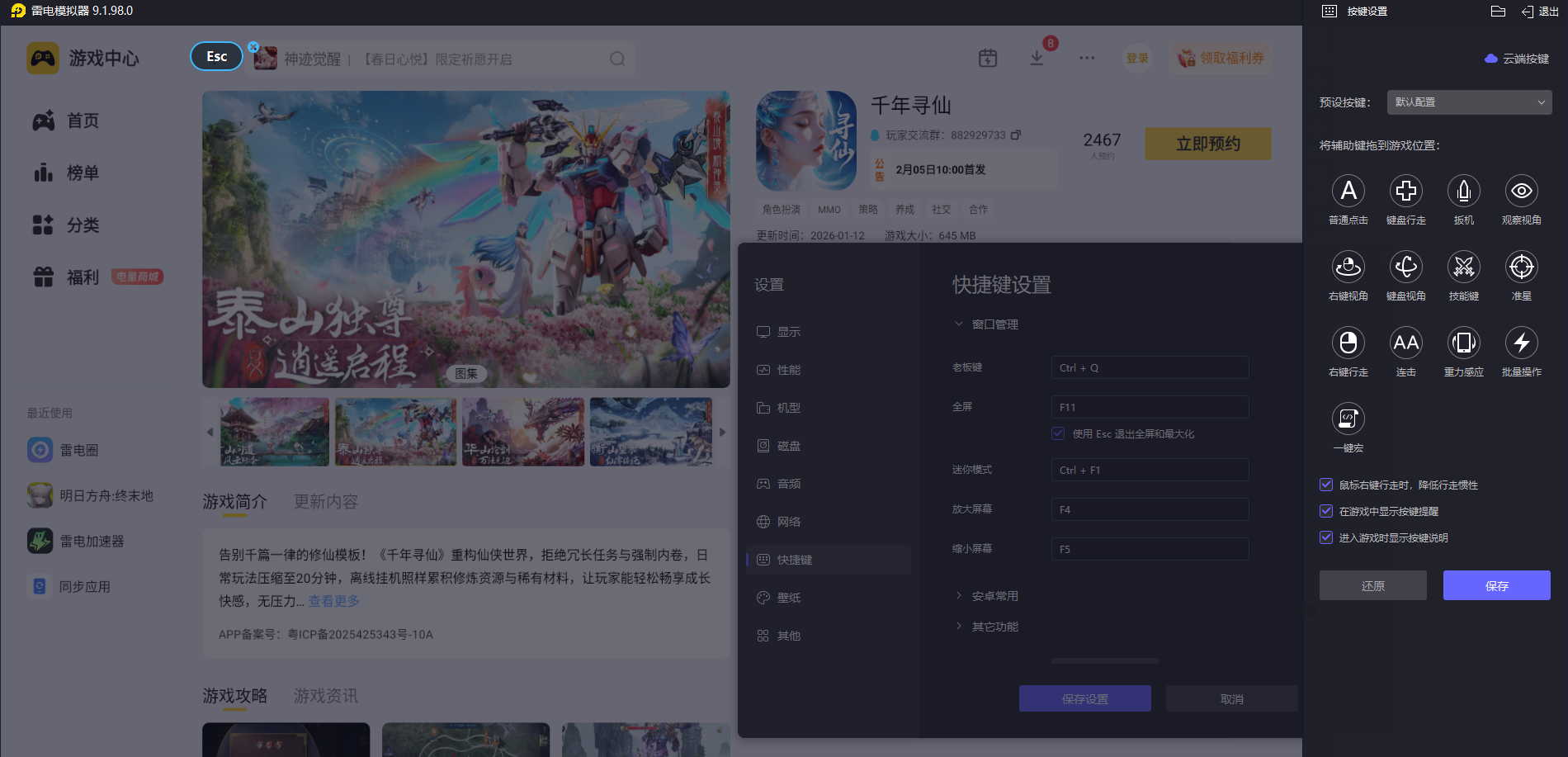The height and width of the screenshot is (757, 1568).
Task: Toggle 鼠标右键行走时，降低行走惯性 checkbox
Action: (x=1326, y=485)
